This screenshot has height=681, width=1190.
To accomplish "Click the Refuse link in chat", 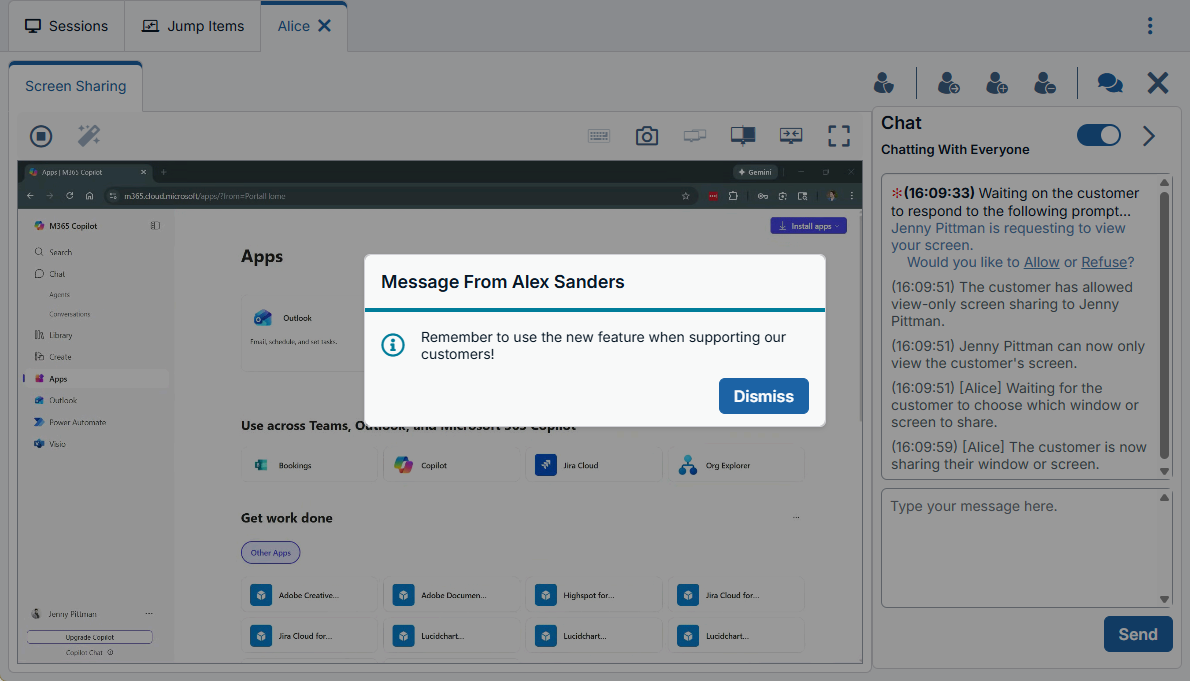I will click(1103, 262).
